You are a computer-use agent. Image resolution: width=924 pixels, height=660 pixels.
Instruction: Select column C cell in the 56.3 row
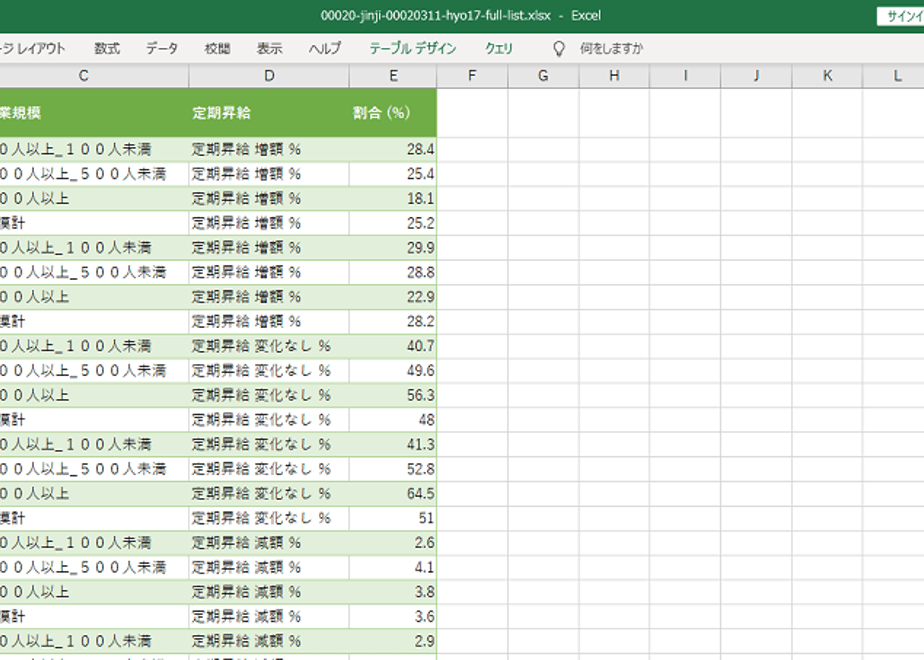click(94, 395)
